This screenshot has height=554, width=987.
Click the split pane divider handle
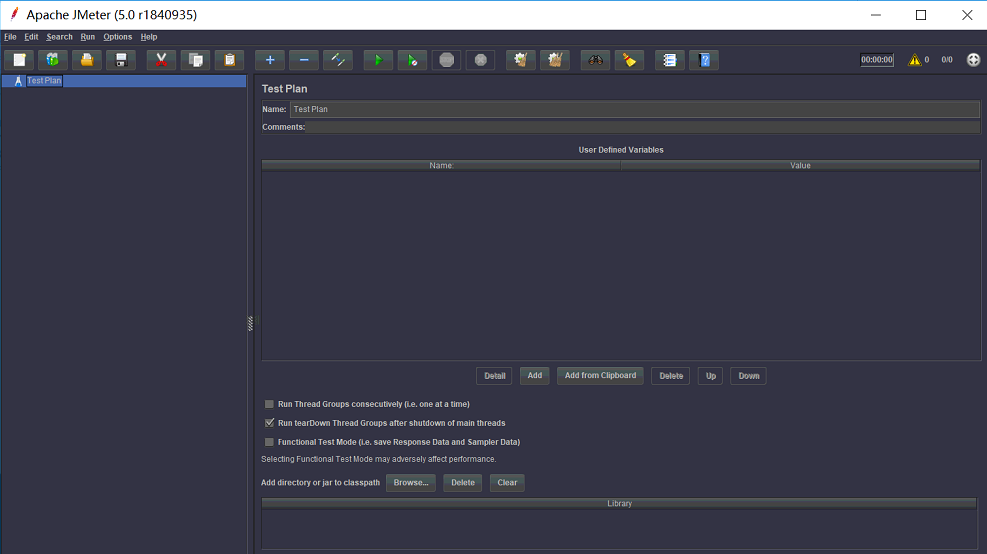point(250,324)
